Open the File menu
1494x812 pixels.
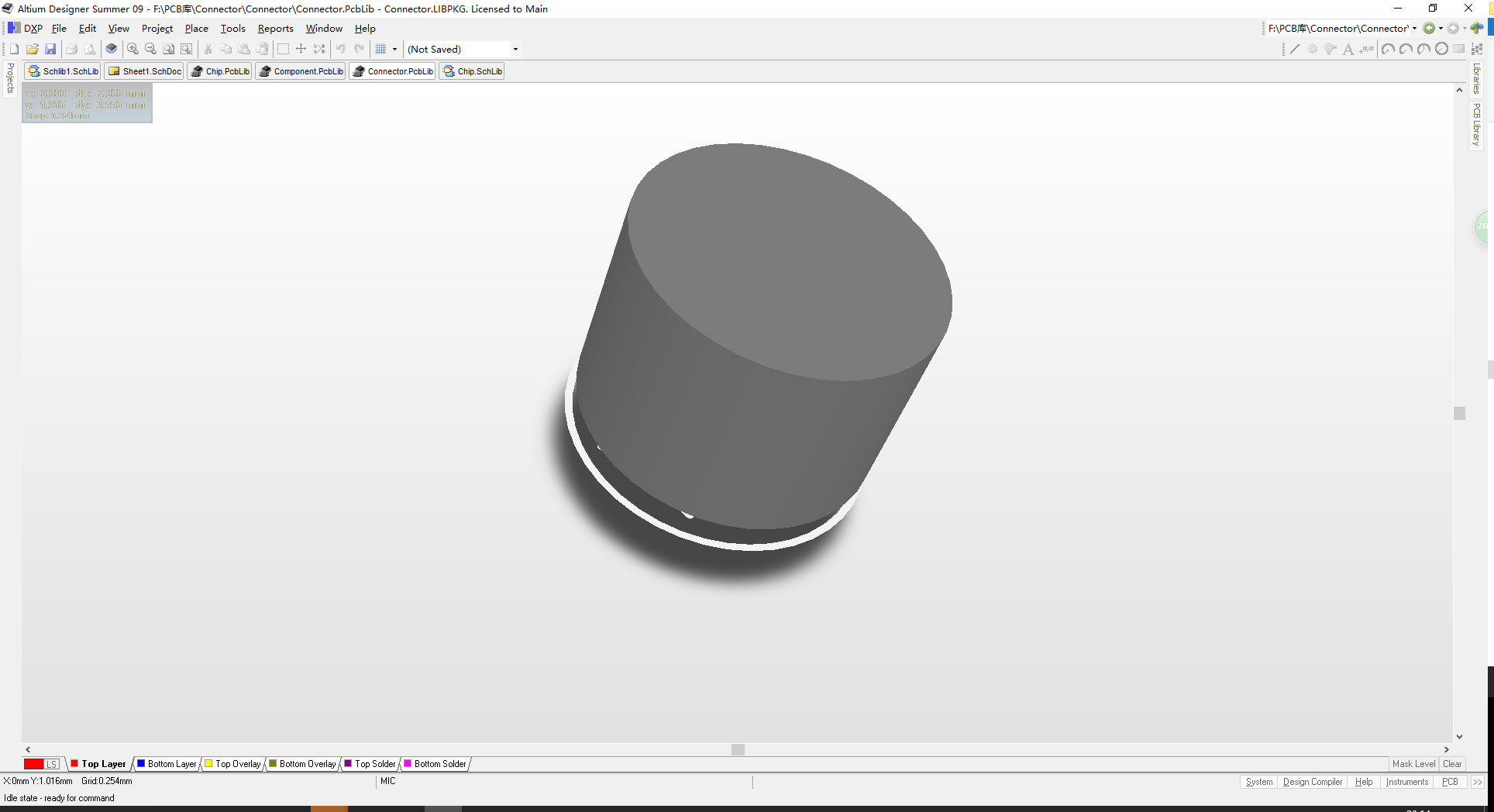point(59,28)
